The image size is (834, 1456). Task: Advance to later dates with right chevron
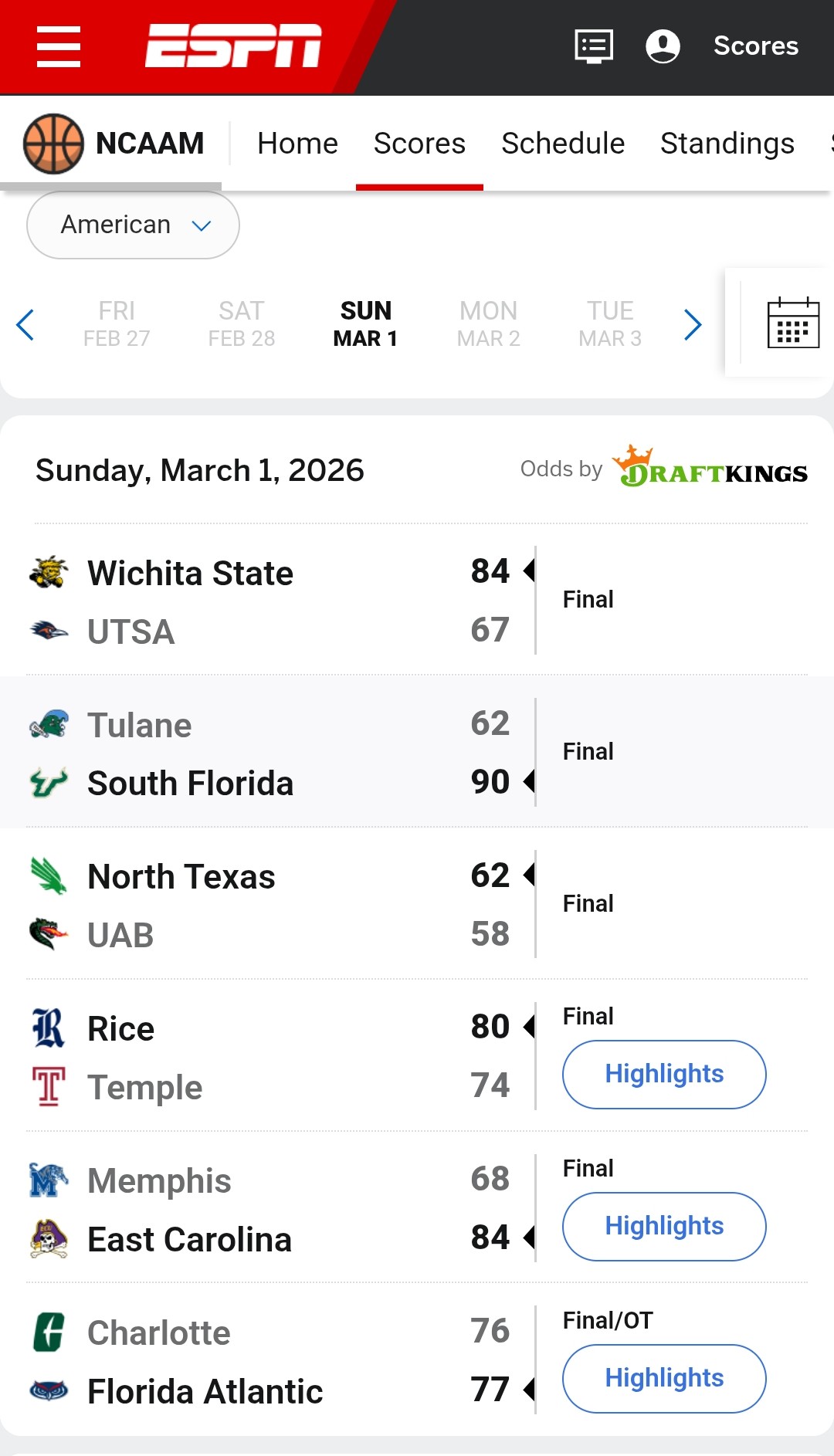[693, 324]
